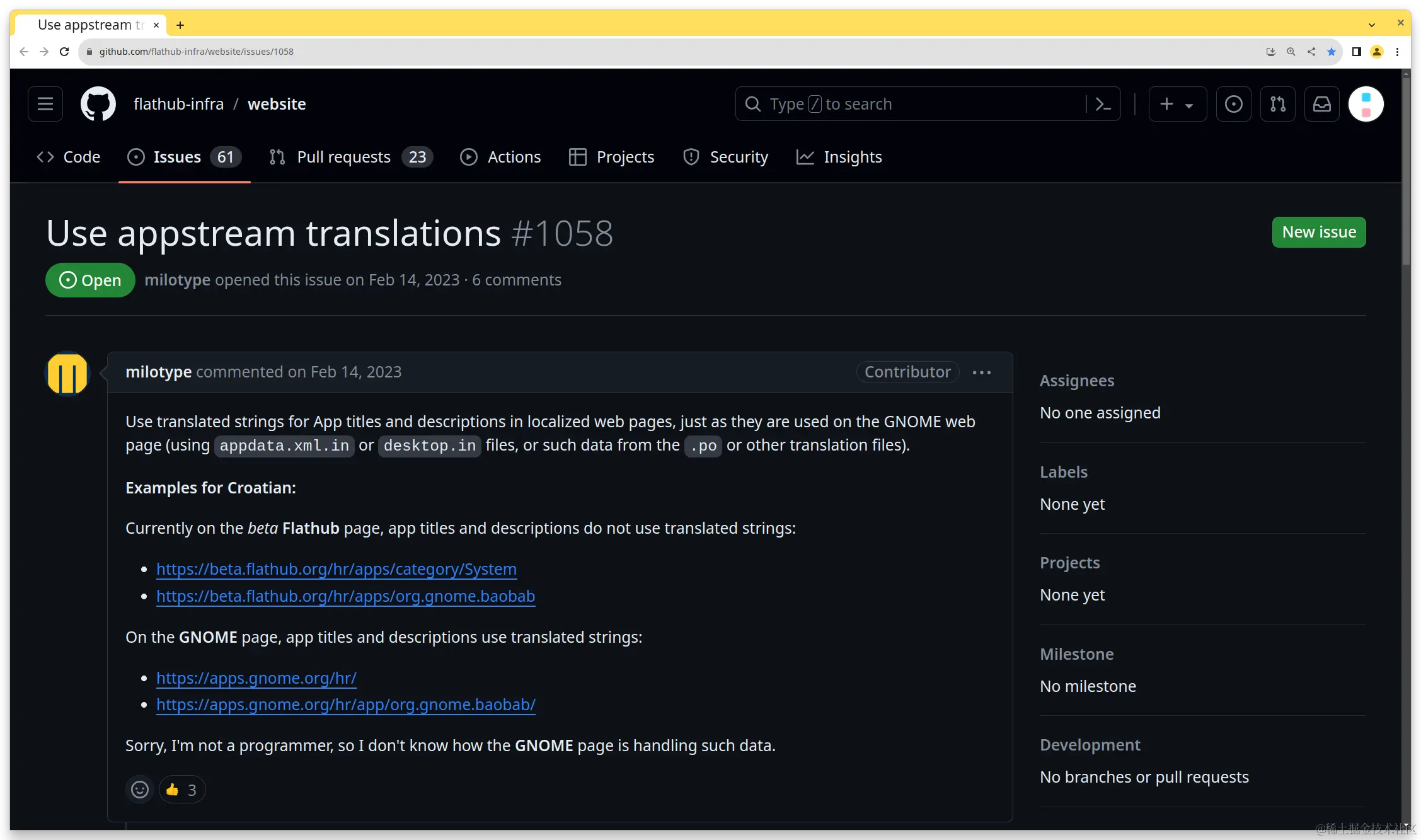Add a reaction with the smiley icon

(140, 790)
